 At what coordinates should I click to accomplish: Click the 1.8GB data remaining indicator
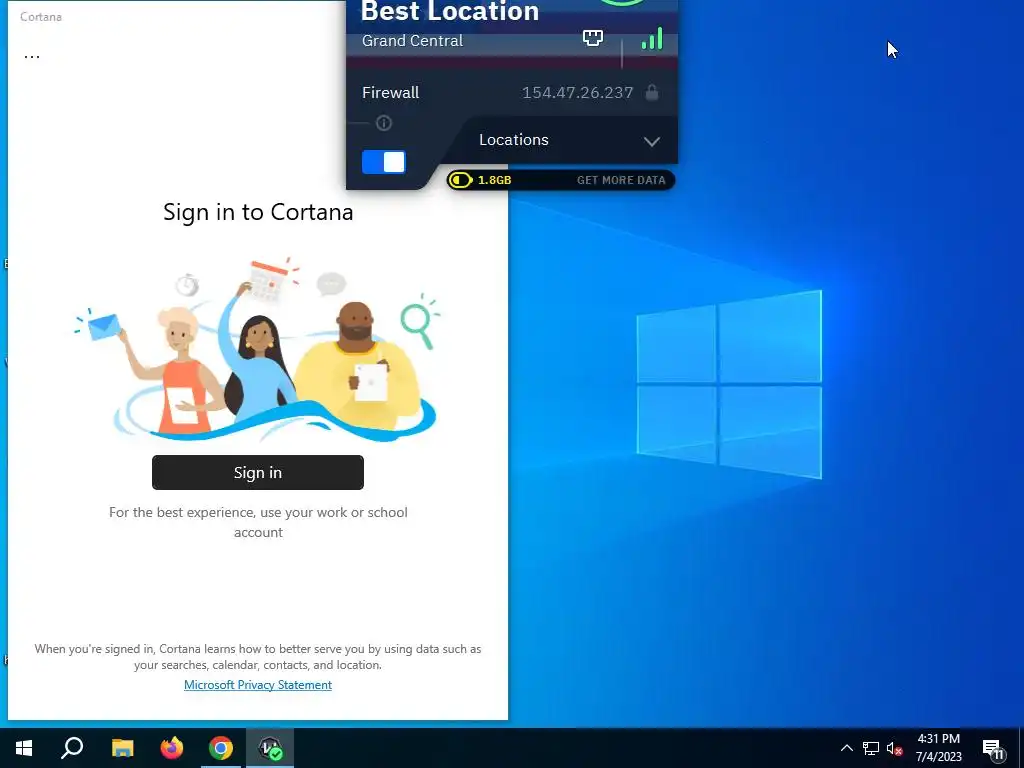(481, 180)
